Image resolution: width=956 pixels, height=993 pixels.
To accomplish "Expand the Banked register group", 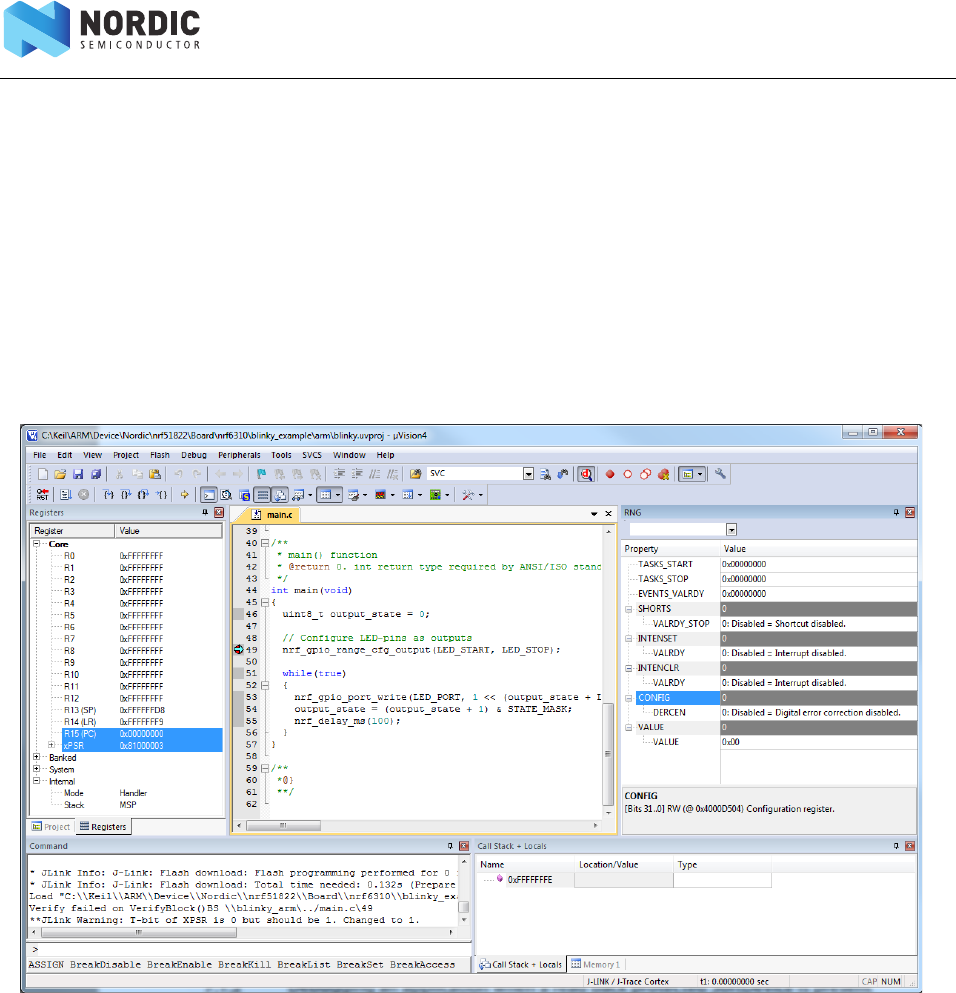I will point(36,757).
